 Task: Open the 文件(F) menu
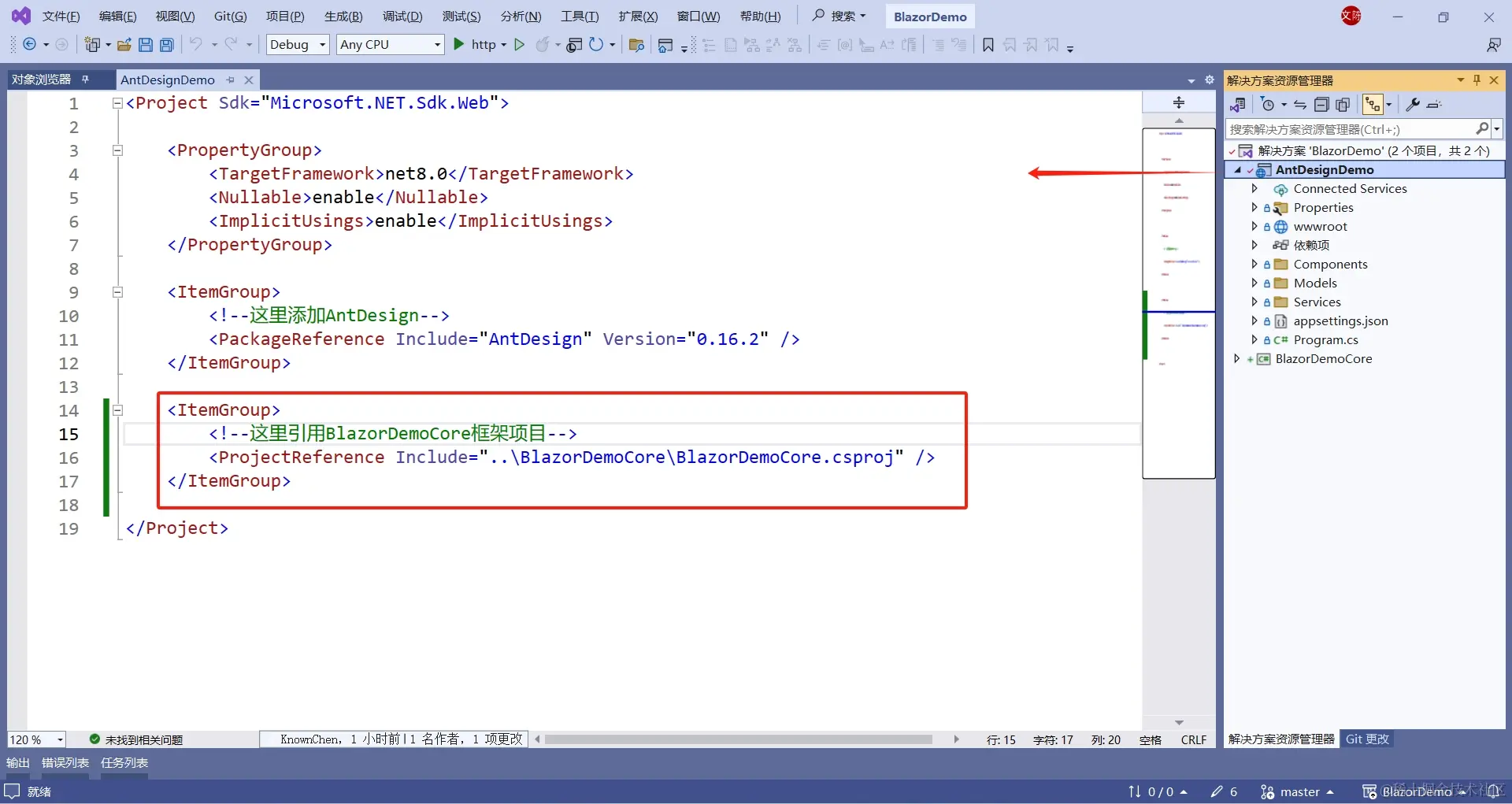coord(61,16)
